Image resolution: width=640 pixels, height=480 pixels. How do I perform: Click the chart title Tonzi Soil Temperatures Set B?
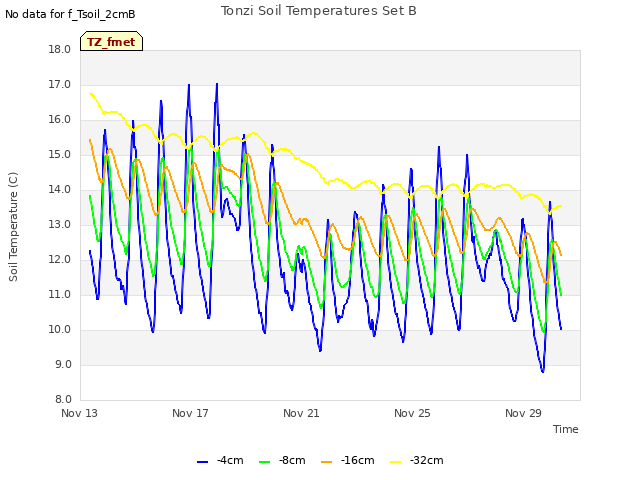click(x=319, y=11)
